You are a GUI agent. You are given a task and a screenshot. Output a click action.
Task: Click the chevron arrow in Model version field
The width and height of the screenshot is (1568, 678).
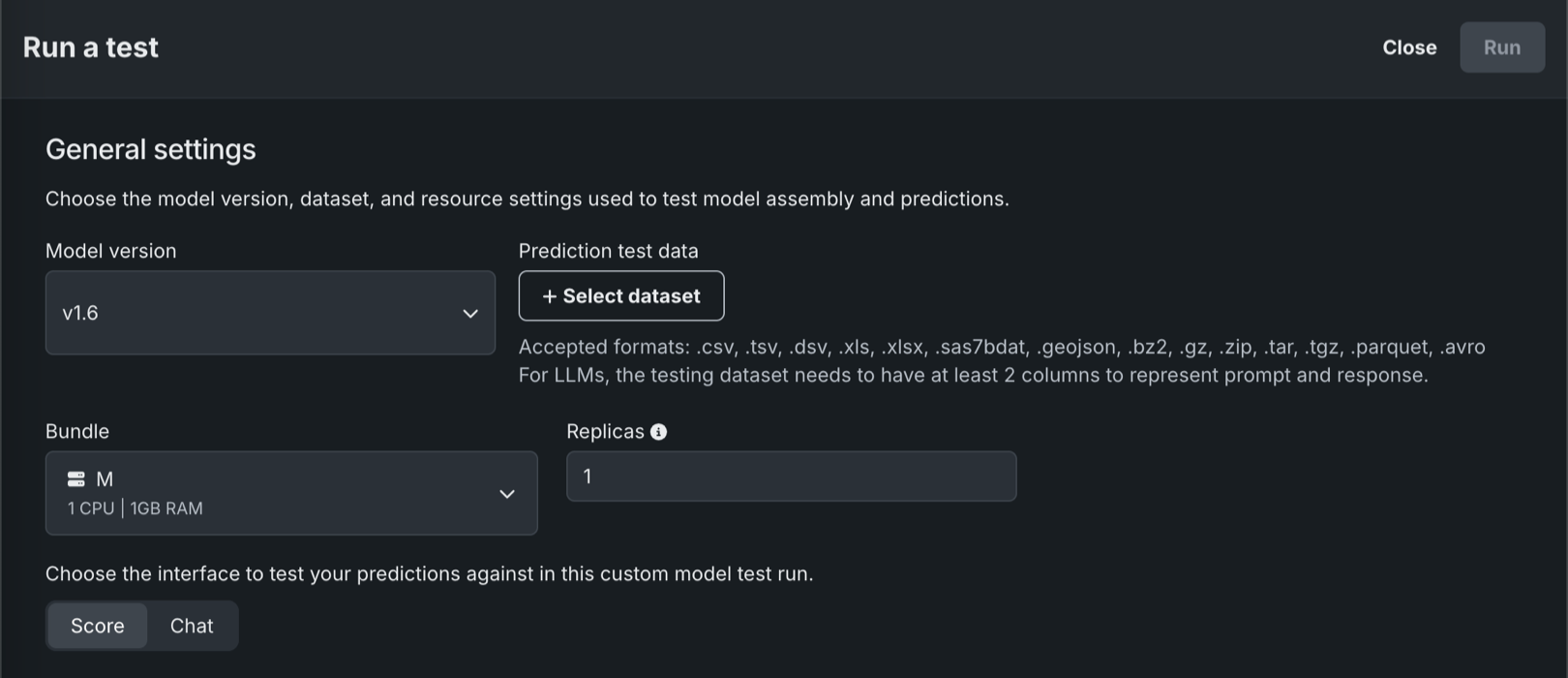[470, 313]
